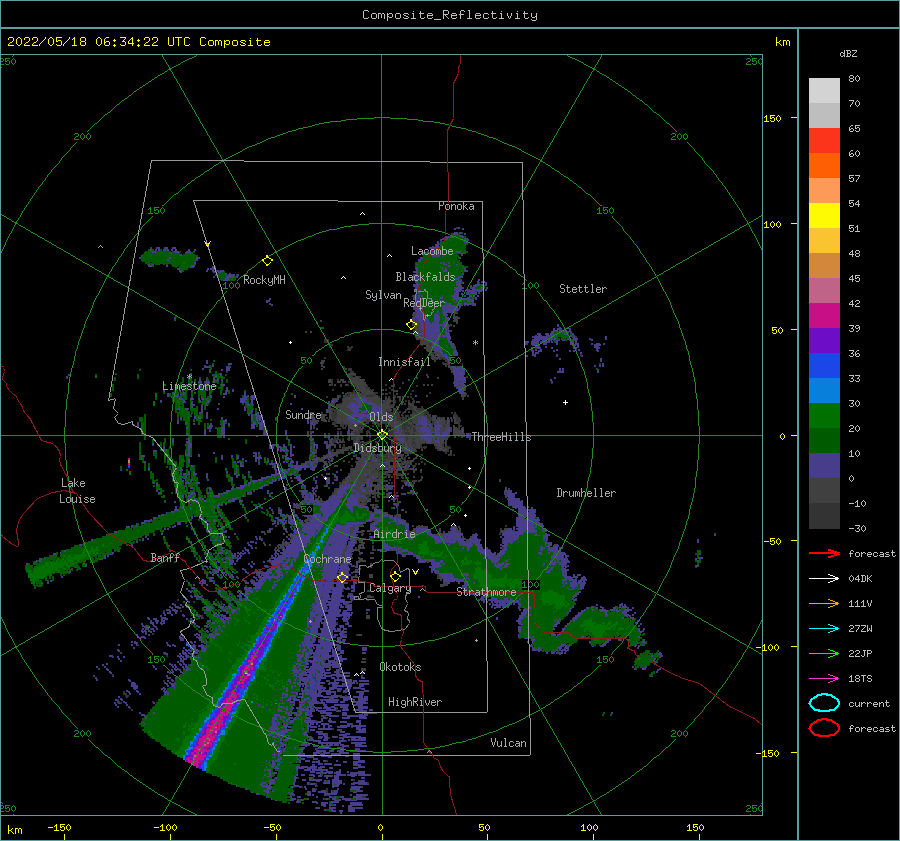Click the white plus marker southeast of Stettler
Screen dimensions: 900x841
(x=565, y=402)
